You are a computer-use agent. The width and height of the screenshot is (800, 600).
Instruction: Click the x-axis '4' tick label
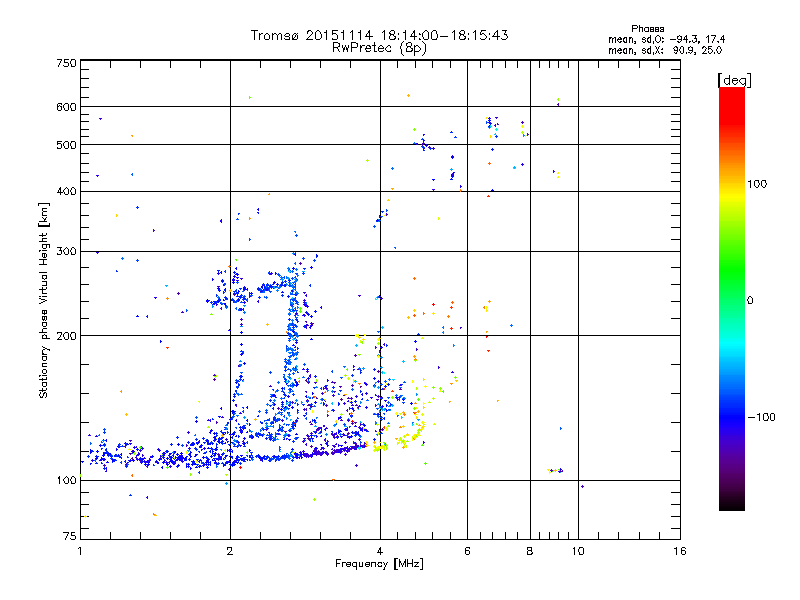pos(380,551)
